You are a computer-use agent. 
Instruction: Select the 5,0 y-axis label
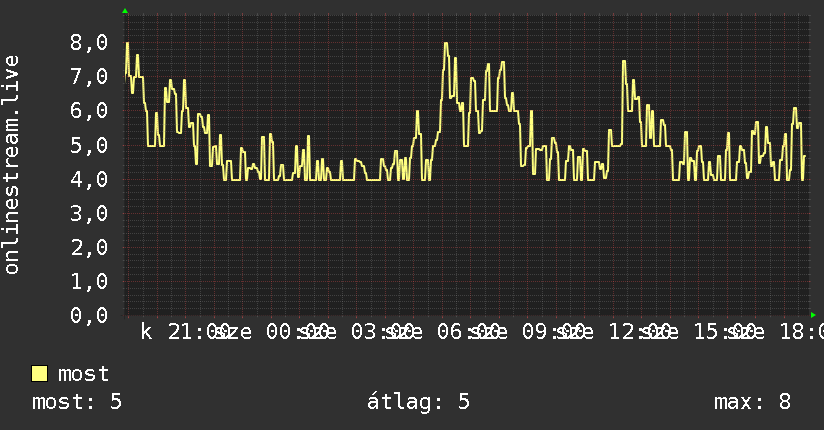coord(89,145)
